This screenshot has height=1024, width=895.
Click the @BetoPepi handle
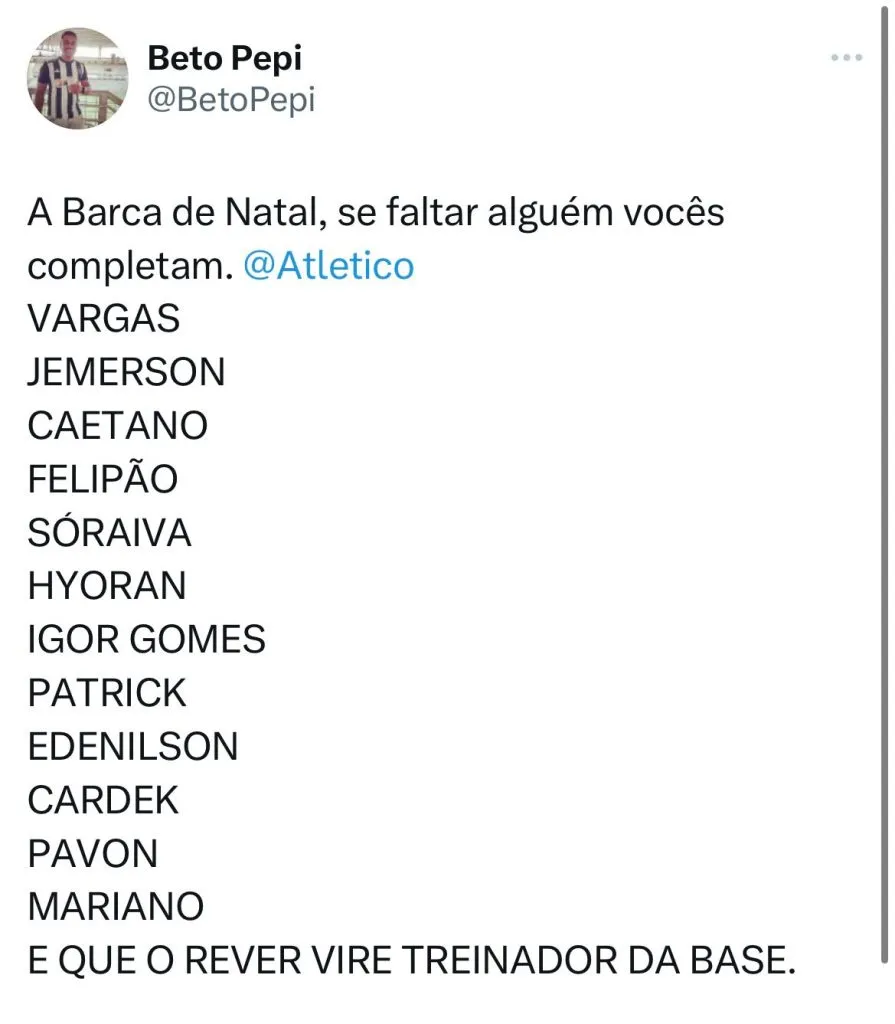[231, 100]
